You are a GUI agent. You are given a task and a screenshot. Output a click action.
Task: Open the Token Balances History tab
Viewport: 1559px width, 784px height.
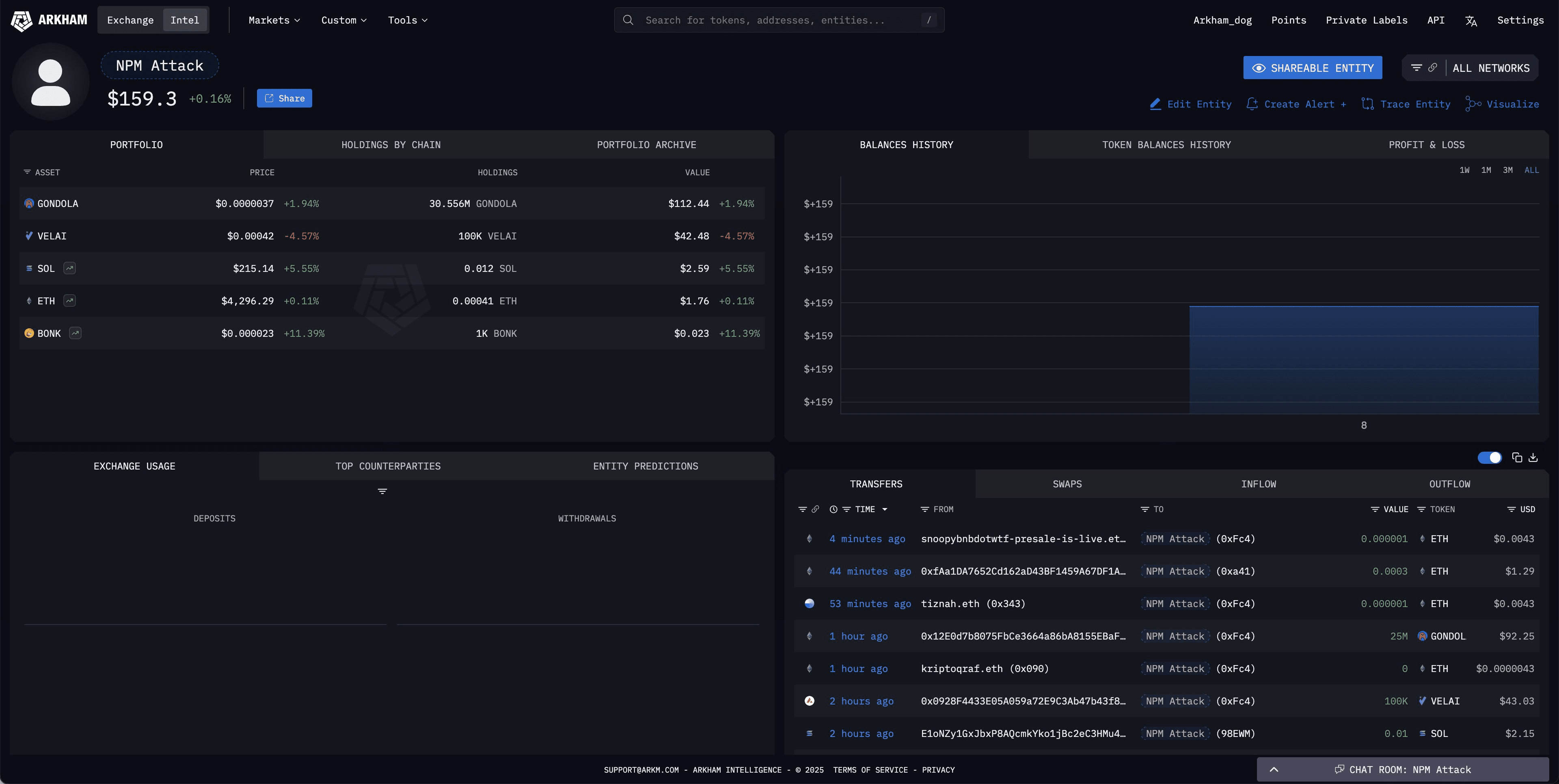1166,144
